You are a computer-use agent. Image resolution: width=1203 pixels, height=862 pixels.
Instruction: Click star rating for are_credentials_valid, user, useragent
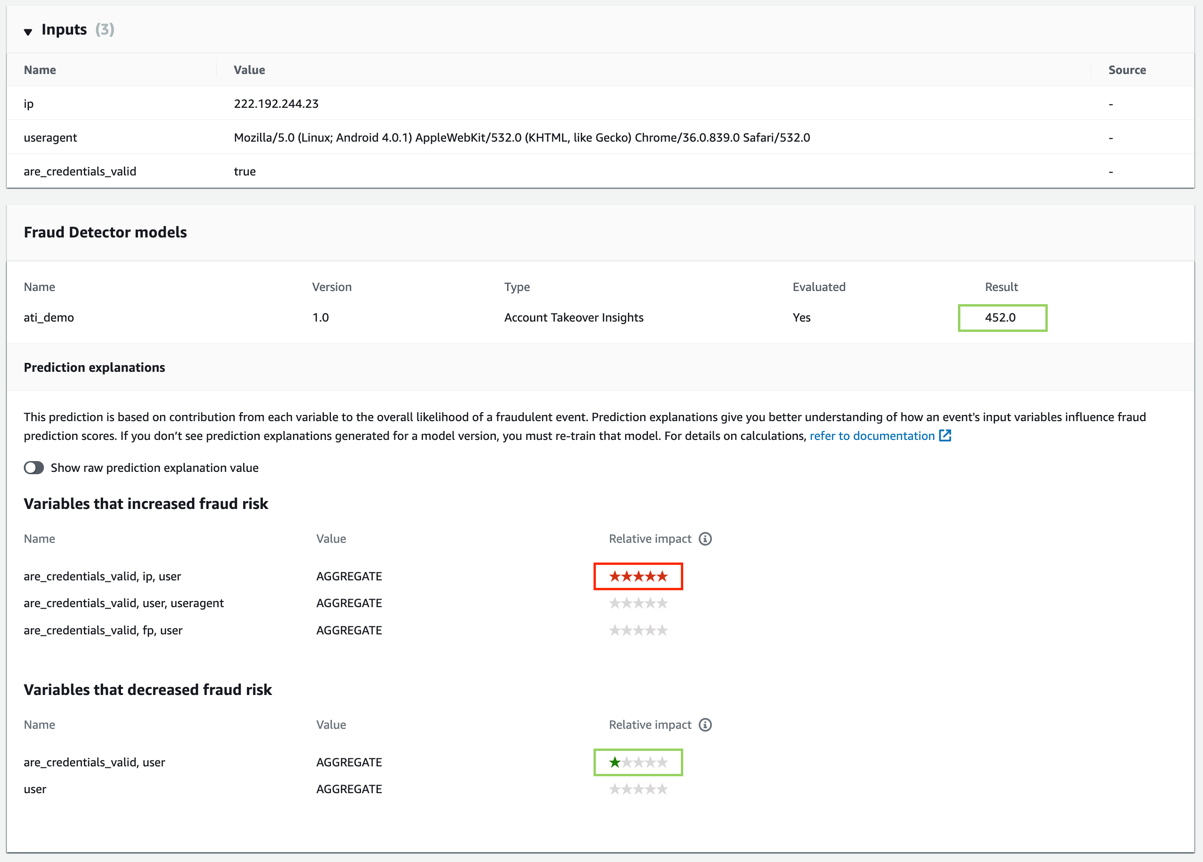[638, 604]
